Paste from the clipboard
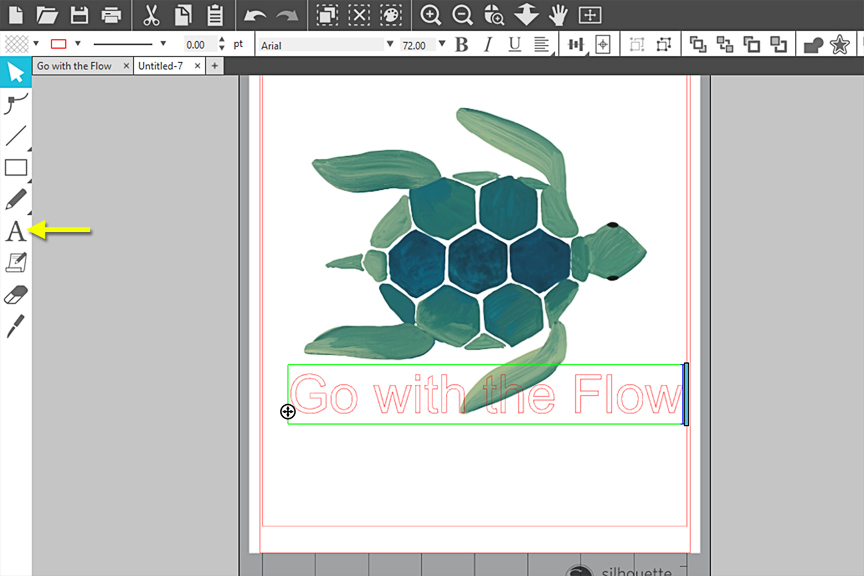This screenshot has width=864, height=576. point(215,15)
